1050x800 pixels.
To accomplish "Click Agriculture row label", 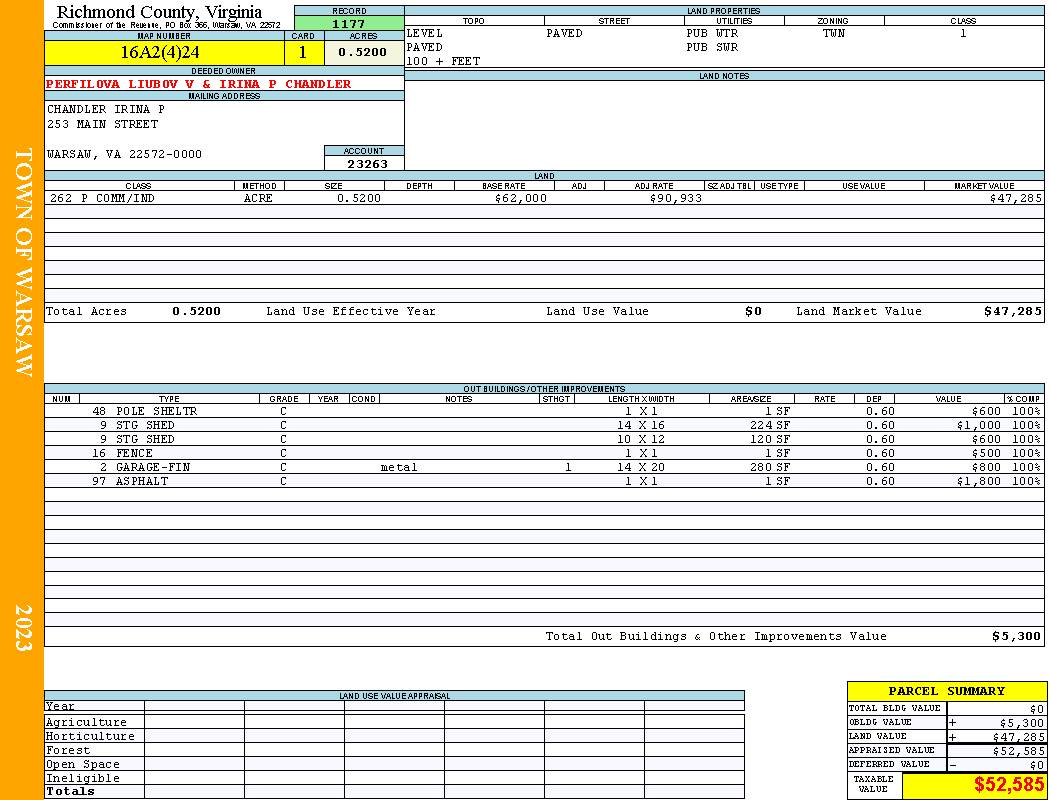I will click(x=86, y=723).
